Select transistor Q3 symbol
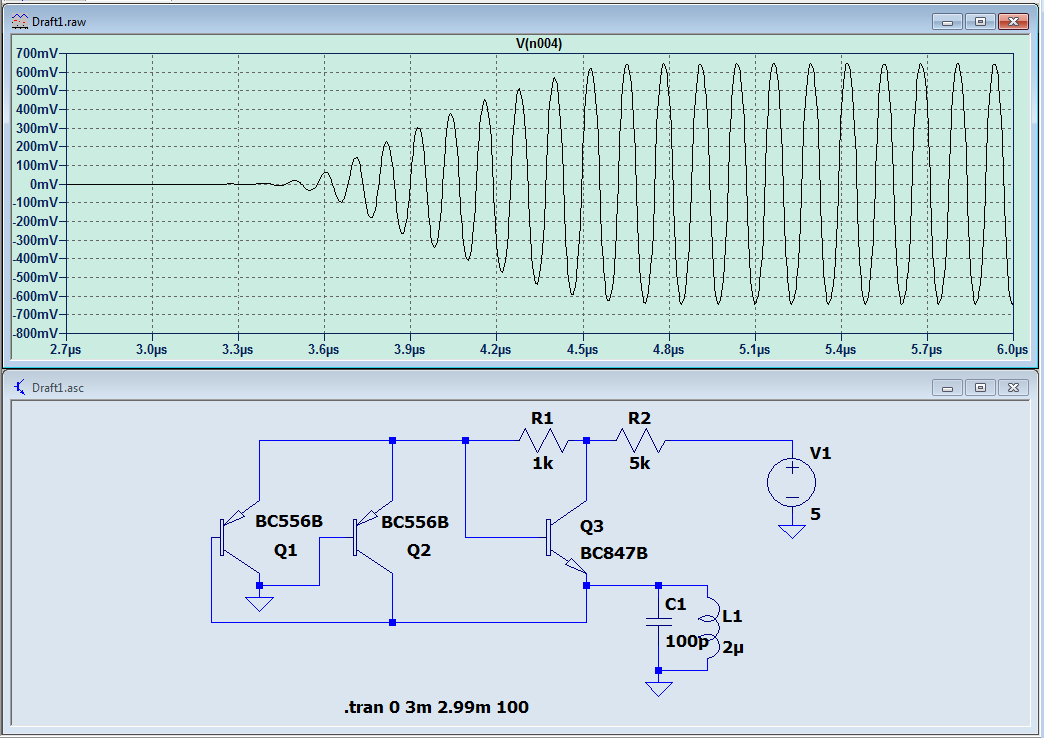 point(567,537)
